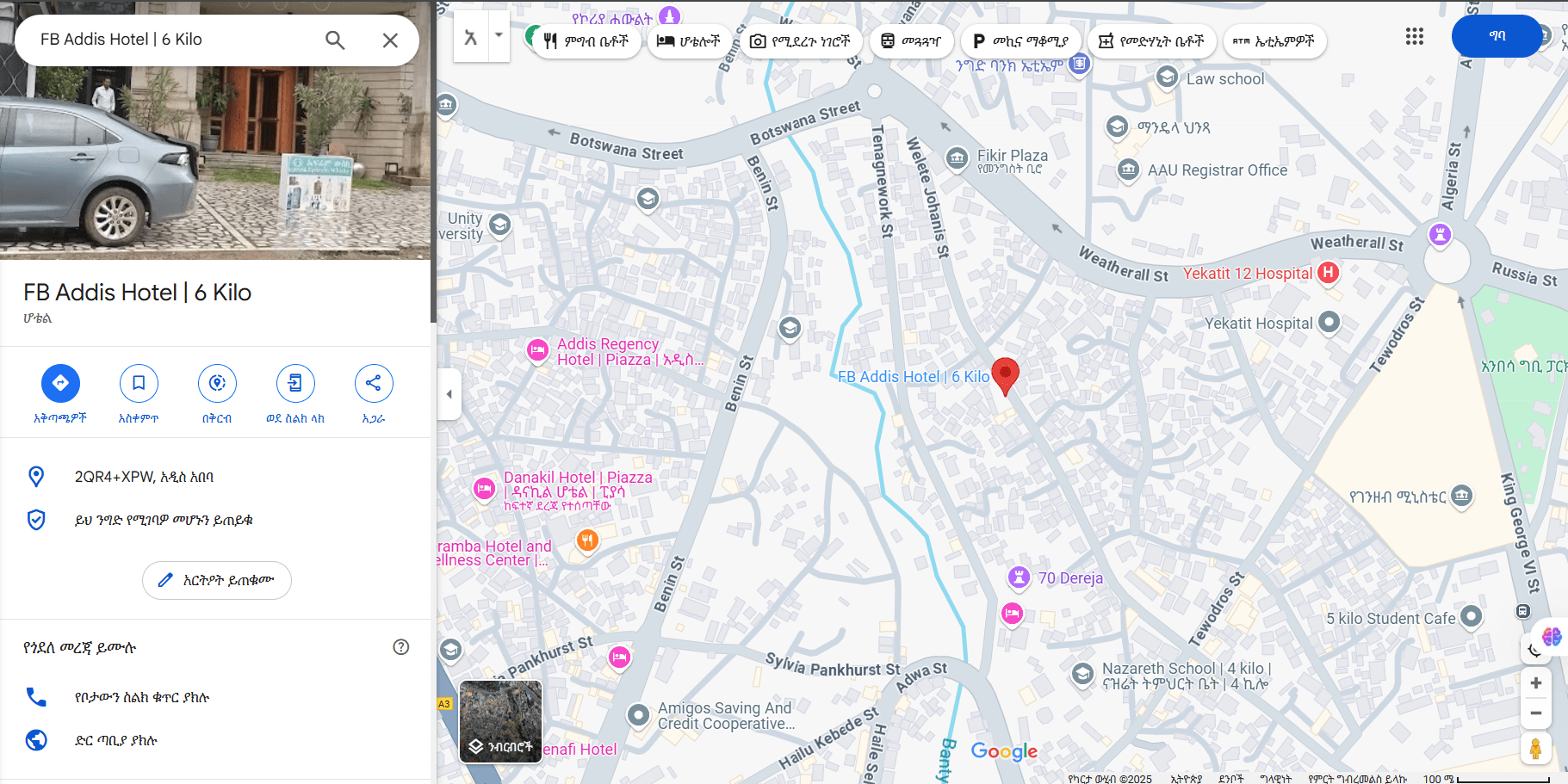
Task: Click the Street View pegman icon
Action: pyautogui.click(x=1535, y=749)
